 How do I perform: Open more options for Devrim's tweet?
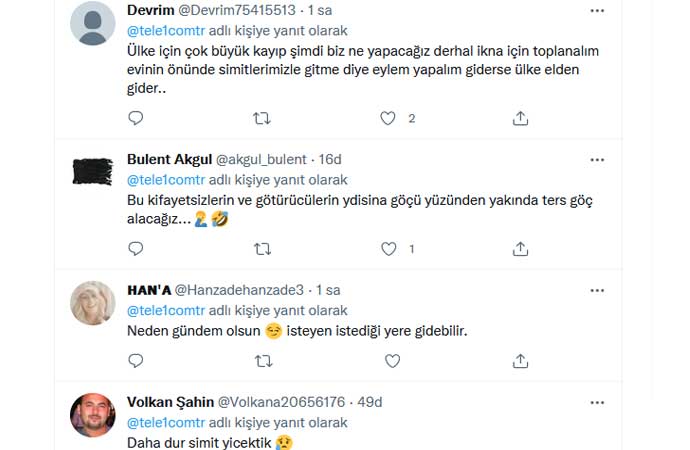(597, 11)
